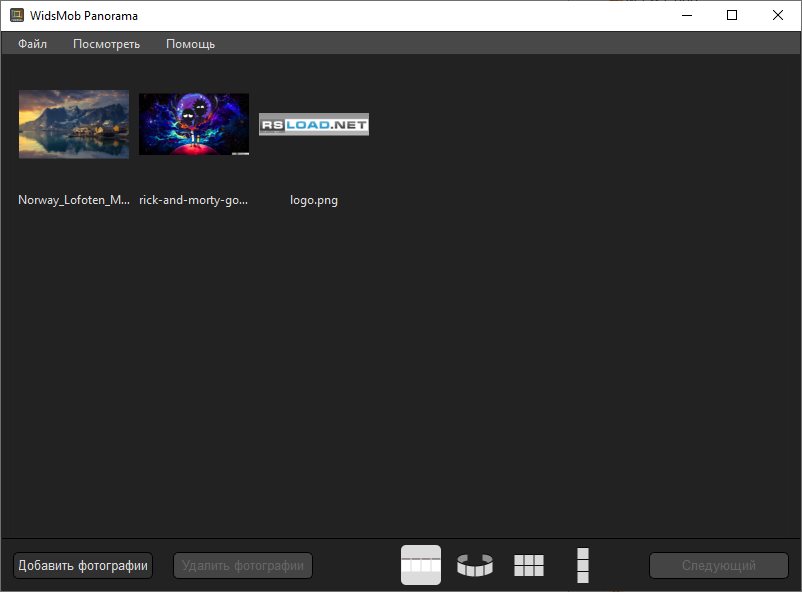Select the rick-and-morty image thumbnail
Viewport: 802px width, 592px height.
click(x=193, y=124)
